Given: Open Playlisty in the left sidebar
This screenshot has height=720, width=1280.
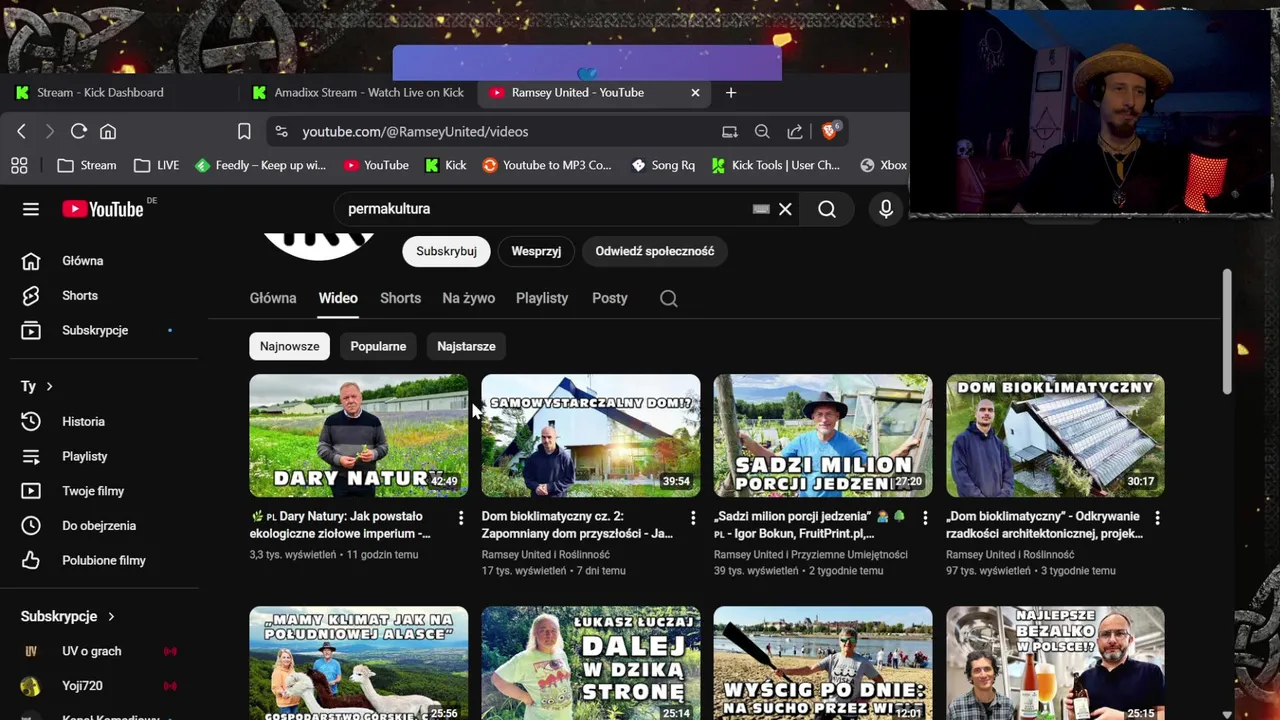Looking at the screenshot, I should click(x=104, y=456).
